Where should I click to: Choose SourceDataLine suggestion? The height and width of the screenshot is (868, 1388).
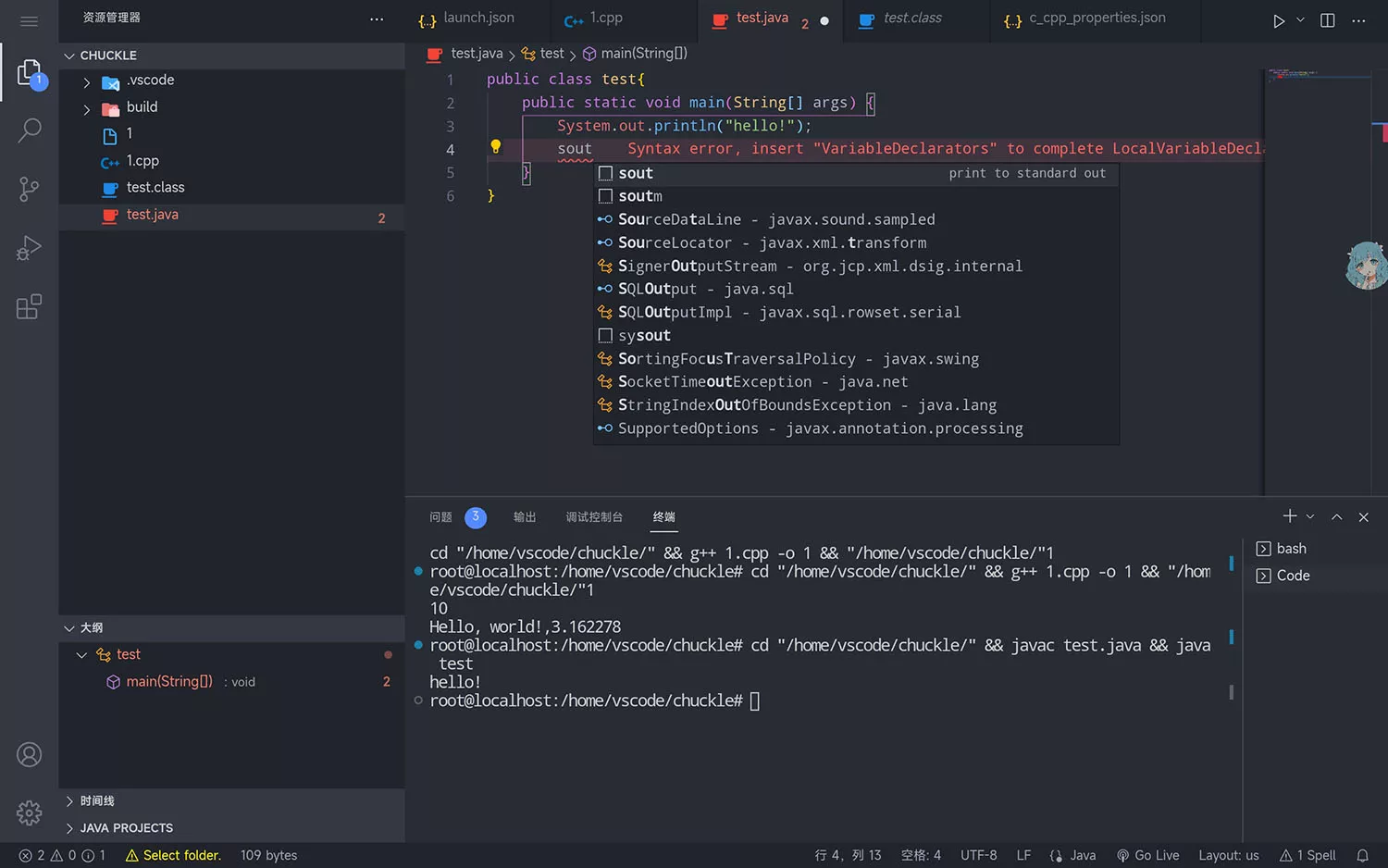coord(856,219)
